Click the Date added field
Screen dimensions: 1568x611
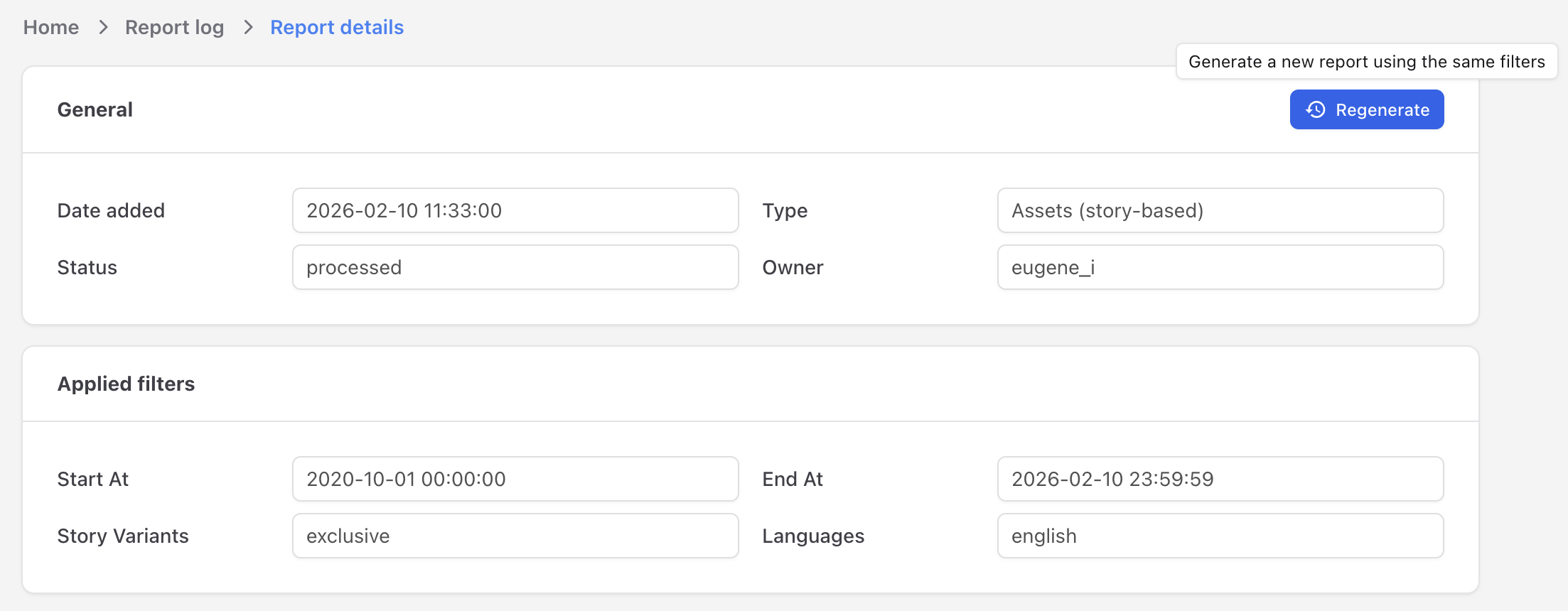coord(515,210)
